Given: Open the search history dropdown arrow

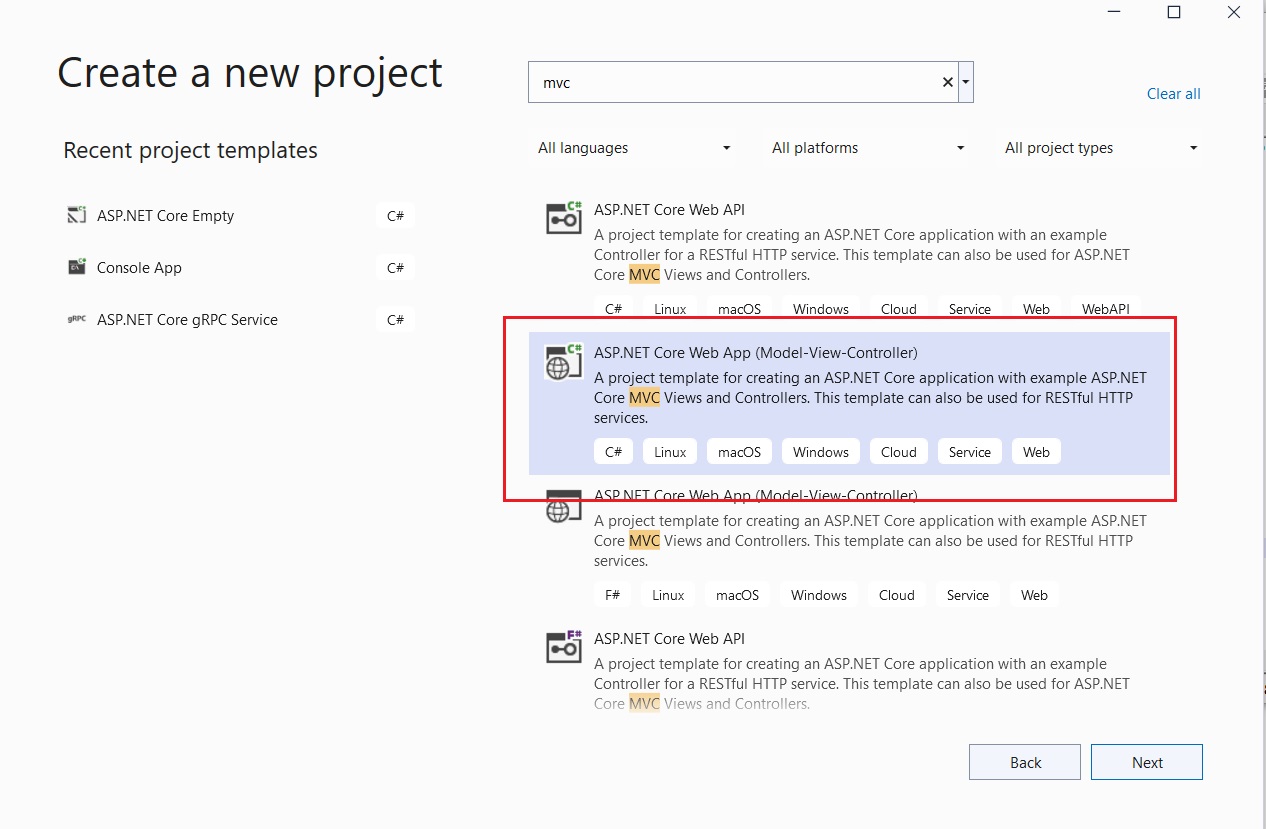Looking at the screenshot, I should [966, 82].
